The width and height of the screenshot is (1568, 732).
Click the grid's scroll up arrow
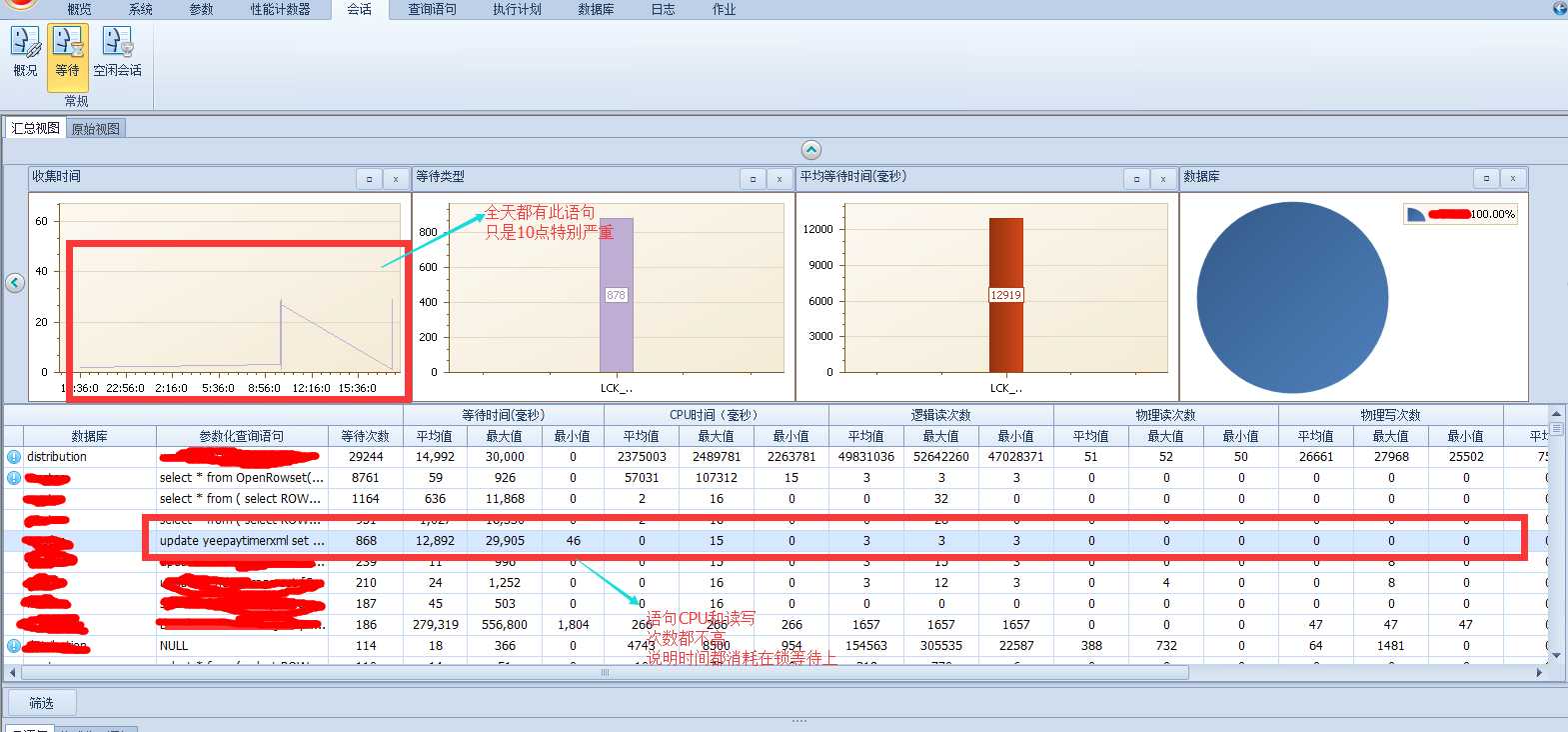(x=1556, y=413)
